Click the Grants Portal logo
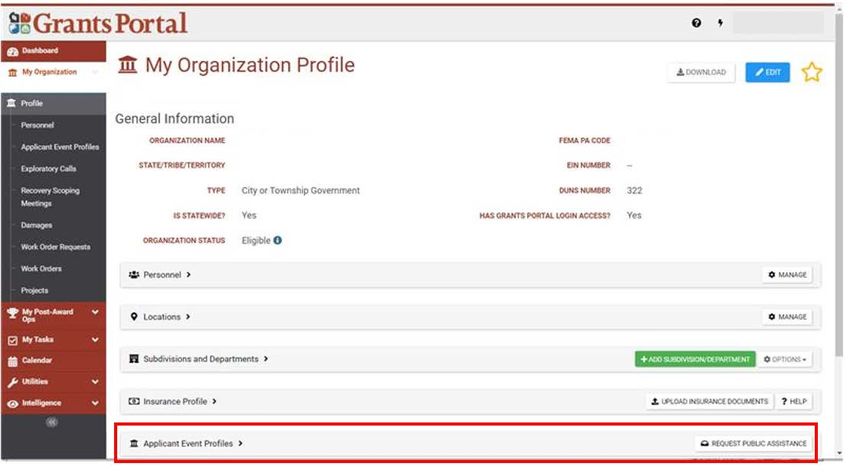The image size is (850, 473). (x=98, y=23)
